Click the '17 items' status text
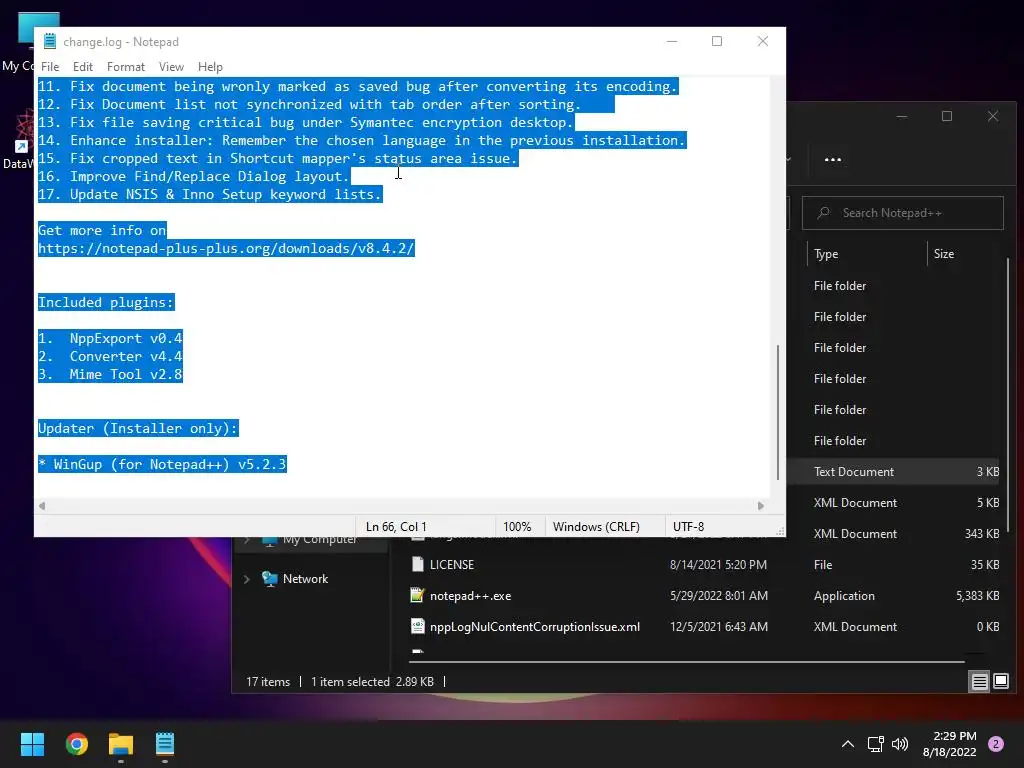 pos(268,682)
